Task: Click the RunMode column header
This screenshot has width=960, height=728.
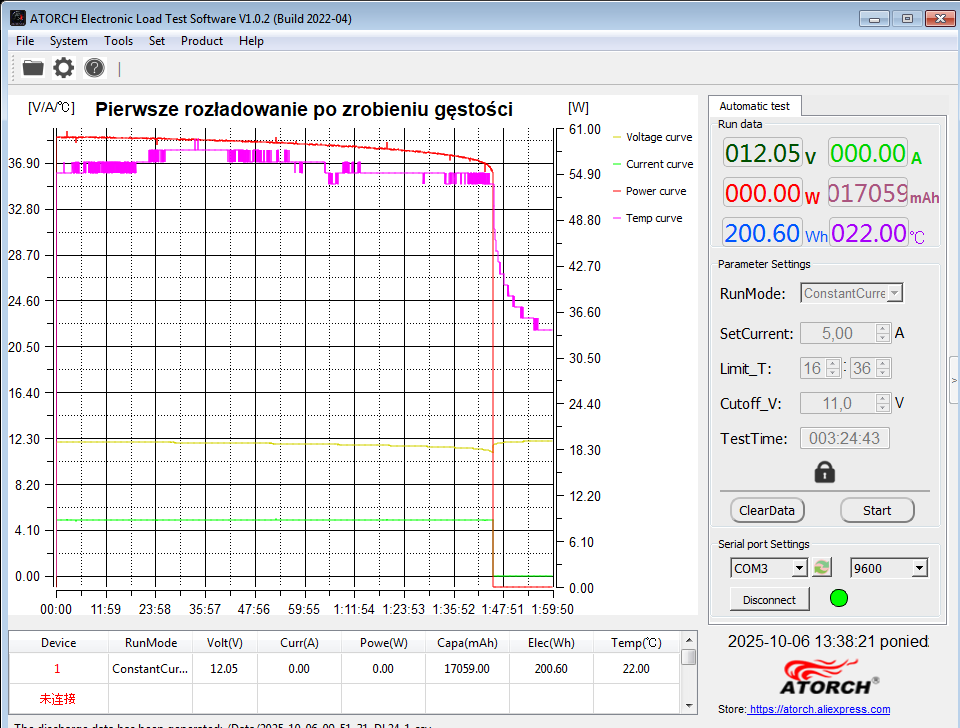Action: [151, 642]
